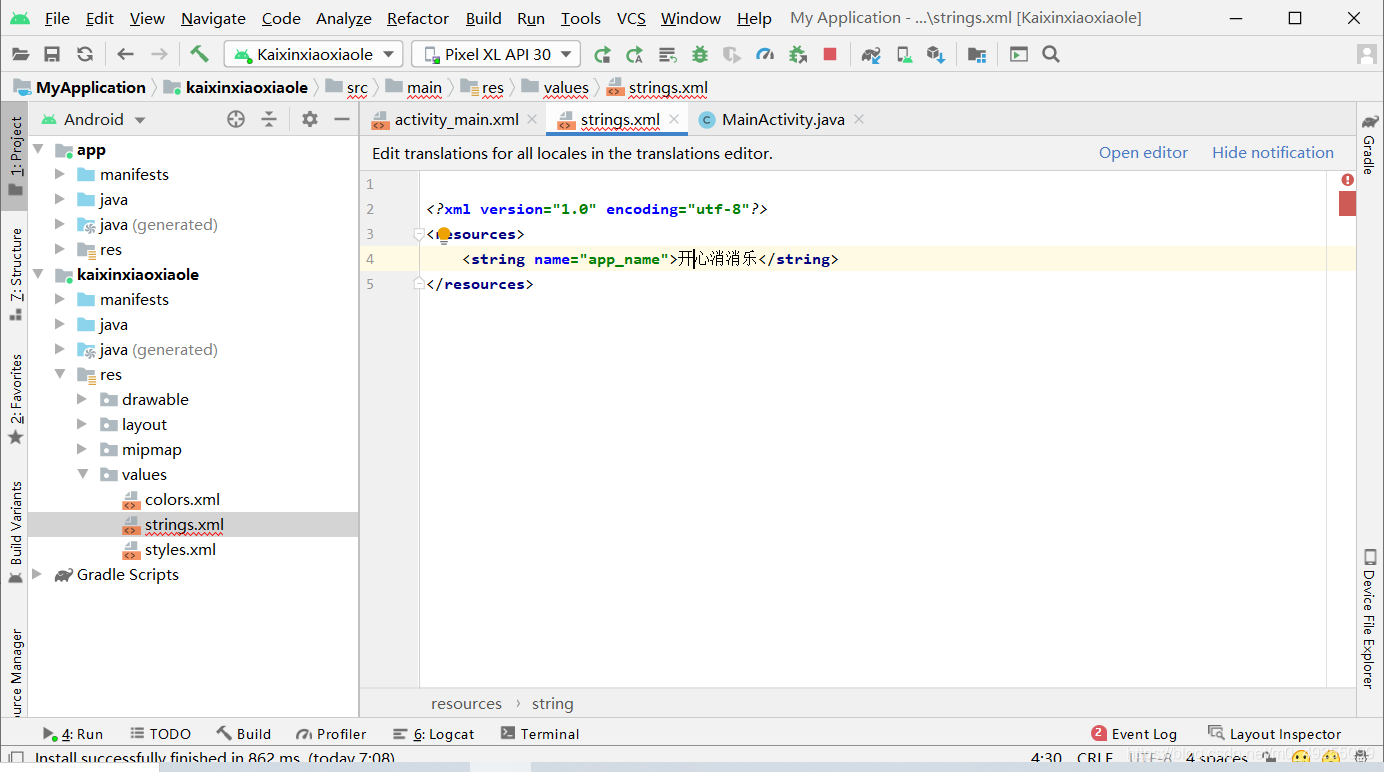1384x772 pixels.
Task: Open the Refactor menu
Action: click(417, 18)
